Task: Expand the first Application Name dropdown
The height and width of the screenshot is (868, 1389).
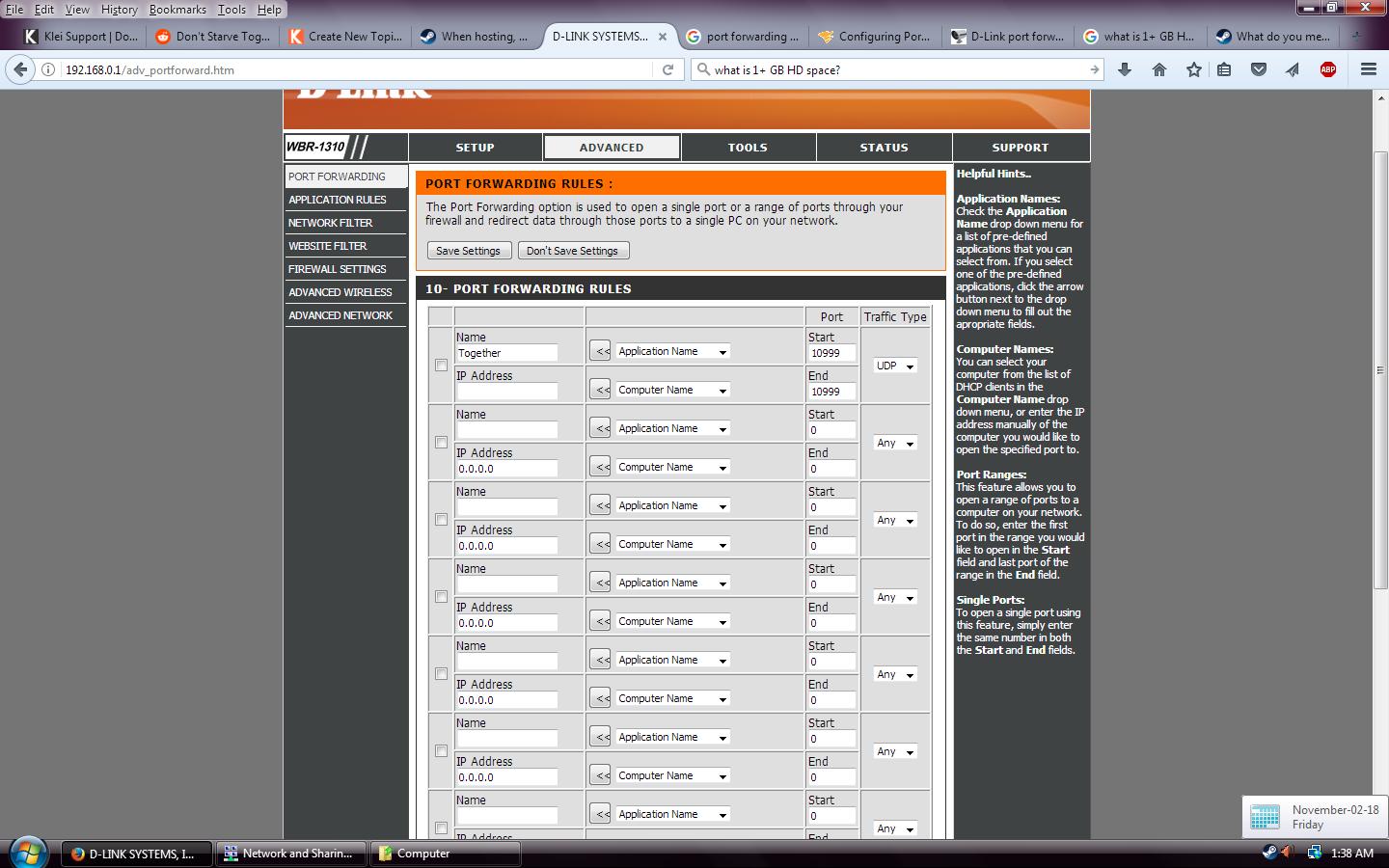Action: pos(672,352)
